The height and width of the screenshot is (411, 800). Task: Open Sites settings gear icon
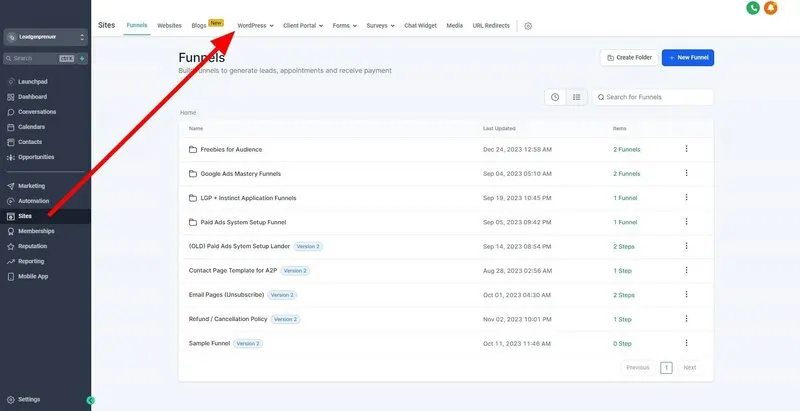coord(528,26)
